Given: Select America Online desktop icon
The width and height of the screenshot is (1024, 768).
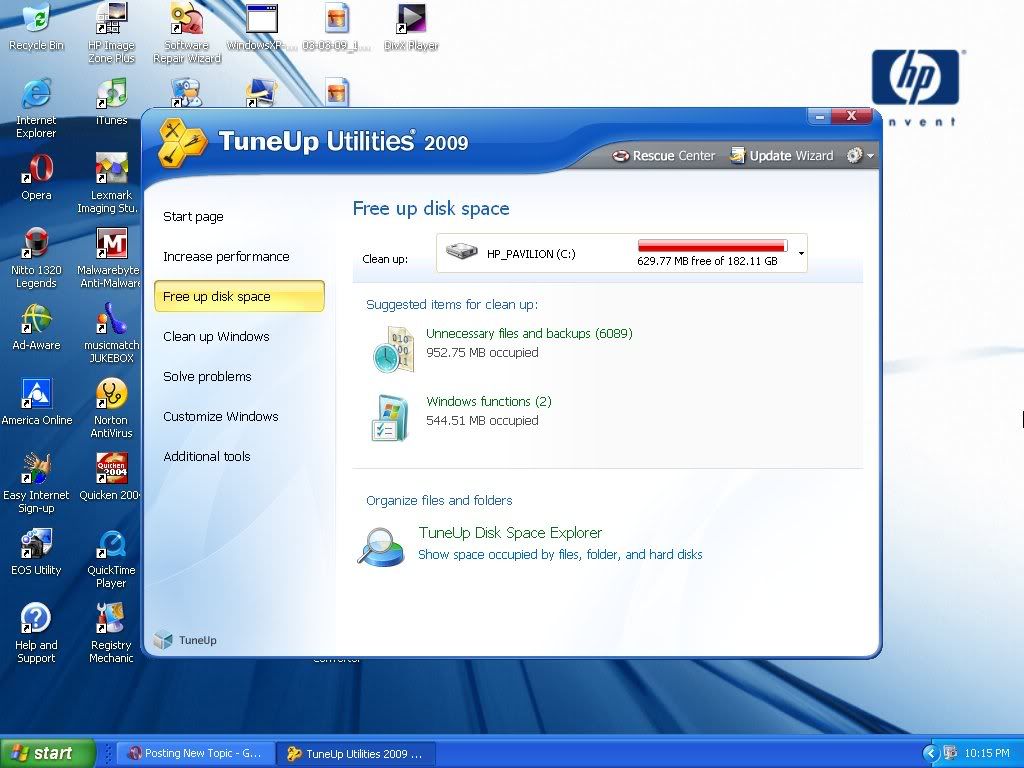Looking at the screenshot, I should point(37,402).
